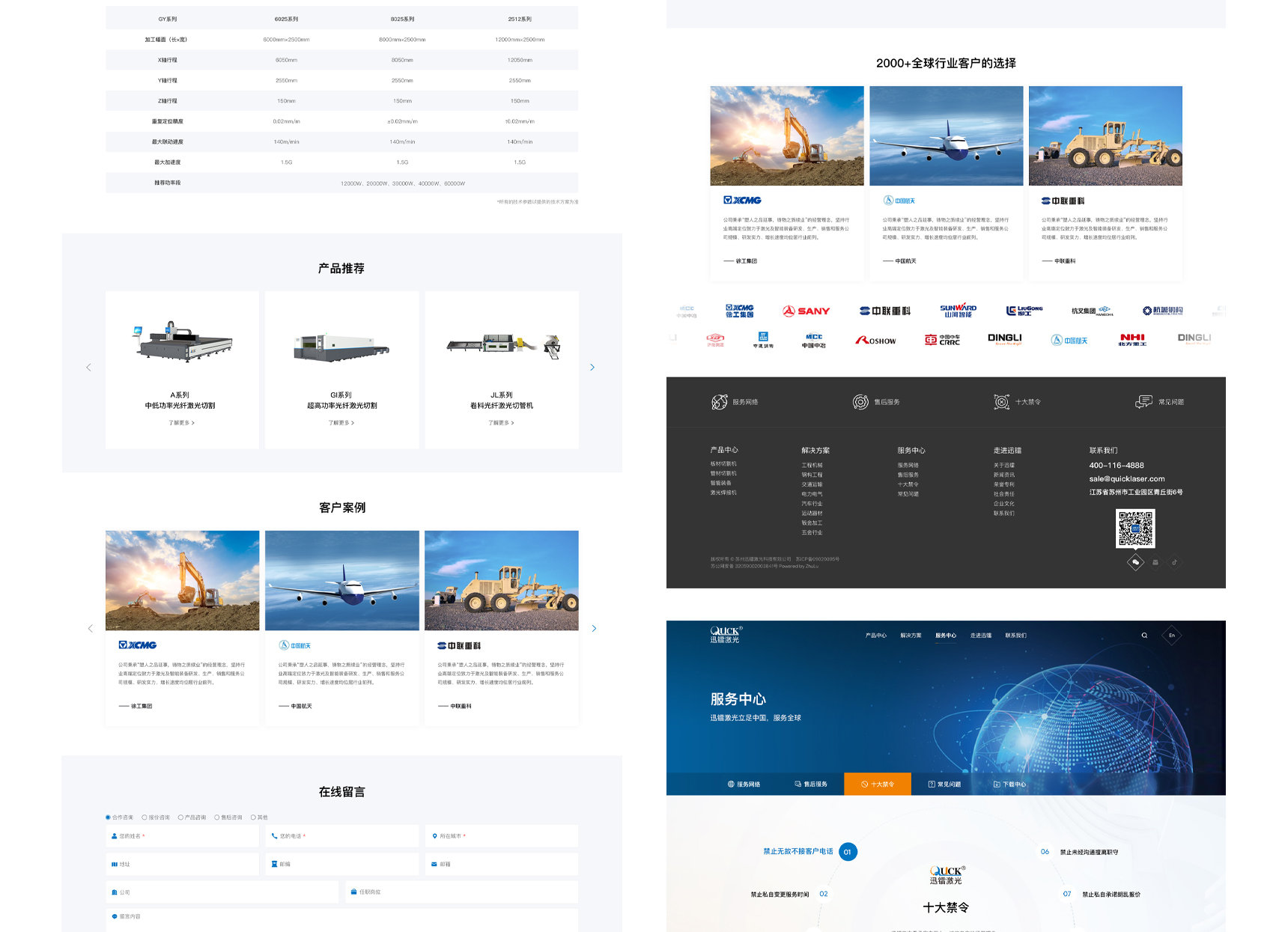Image resolution: width=1288 pixels, height=932 pixels.
Task: Click the 售后服务 gear icon in the footer
Action: [x=860, y=402]
